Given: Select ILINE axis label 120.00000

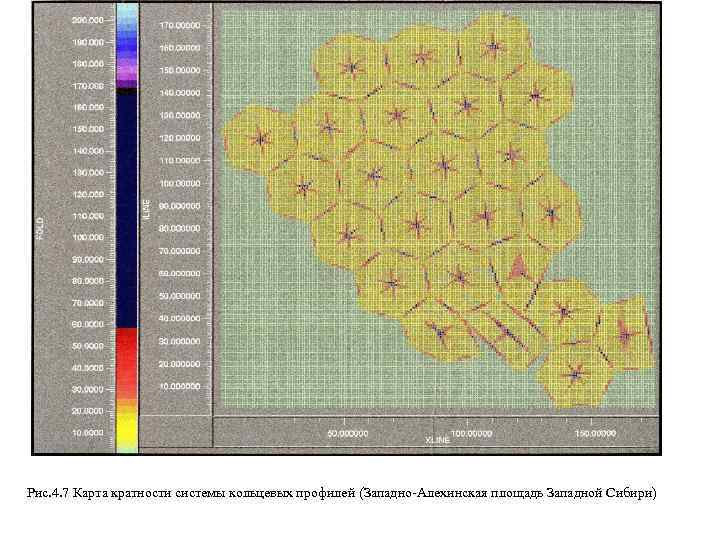Looking at the screenshot, I should pyautogui.click(x=180, y=138).
